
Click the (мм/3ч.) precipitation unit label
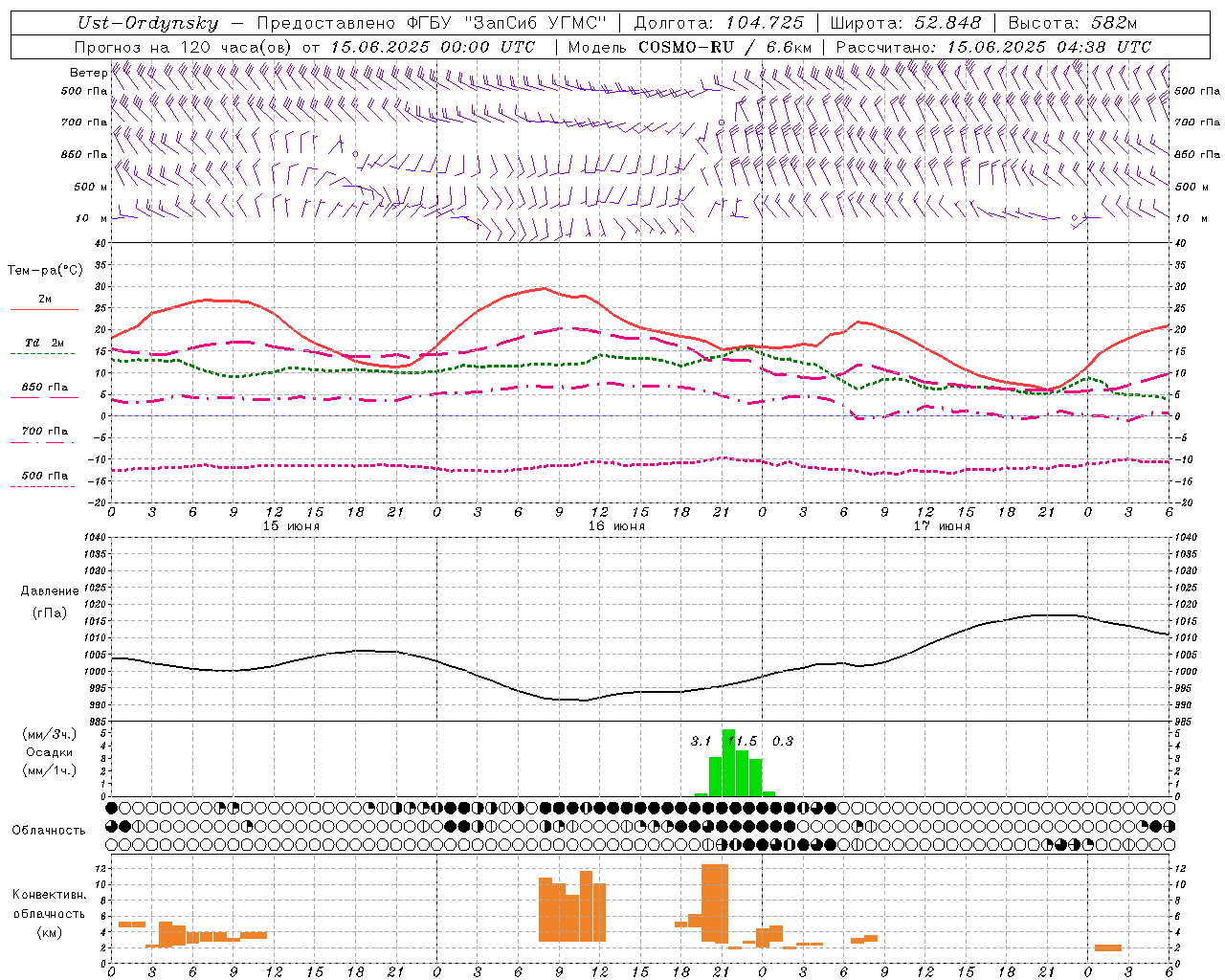pyautogui.click(x=50, y=734)
